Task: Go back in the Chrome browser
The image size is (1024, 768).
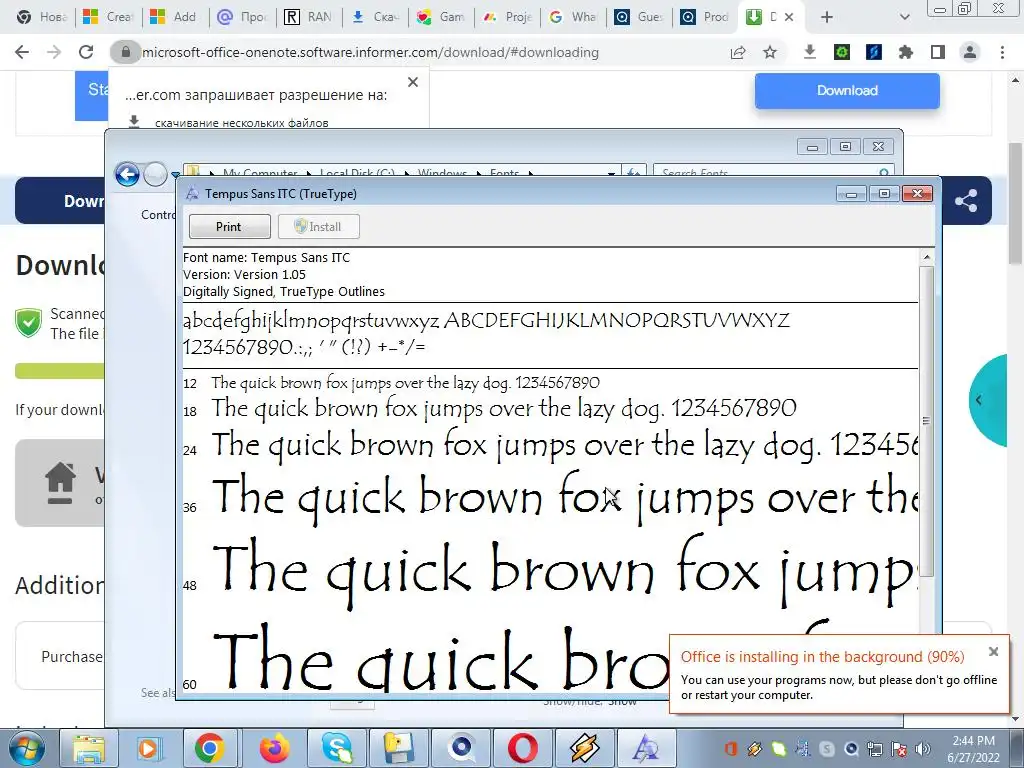Action: pyautogui.click(x=22, y=52)
